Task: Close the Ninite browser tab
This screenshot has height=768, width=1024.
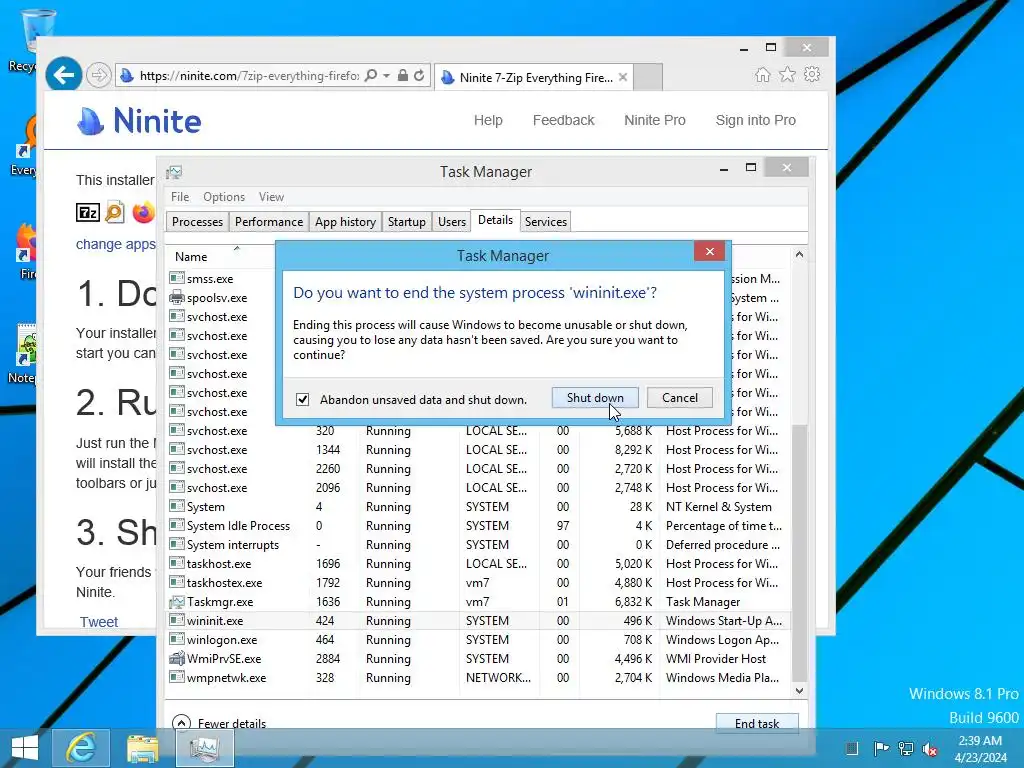Action: pos(623,77)
